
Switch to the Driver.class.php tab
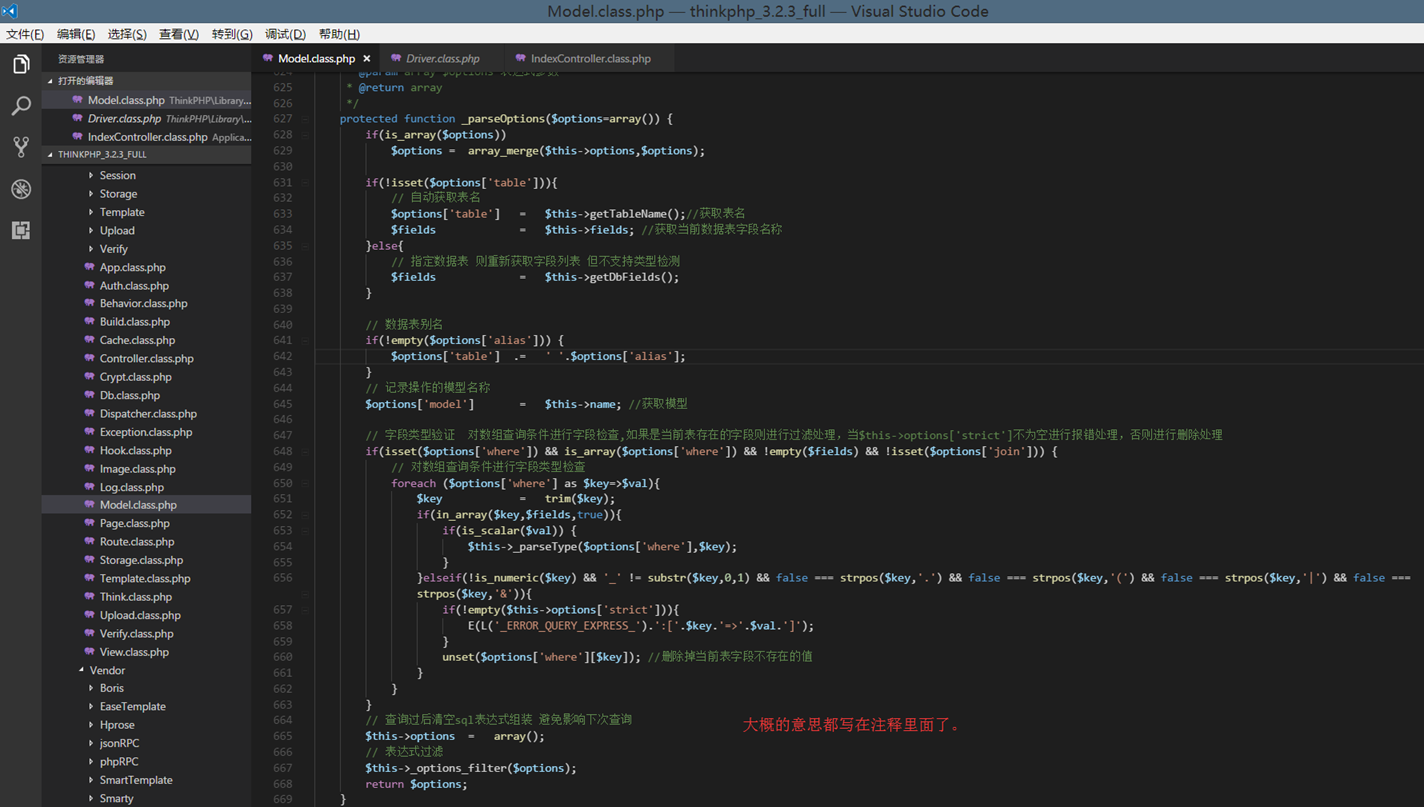[x=442, y=59]
